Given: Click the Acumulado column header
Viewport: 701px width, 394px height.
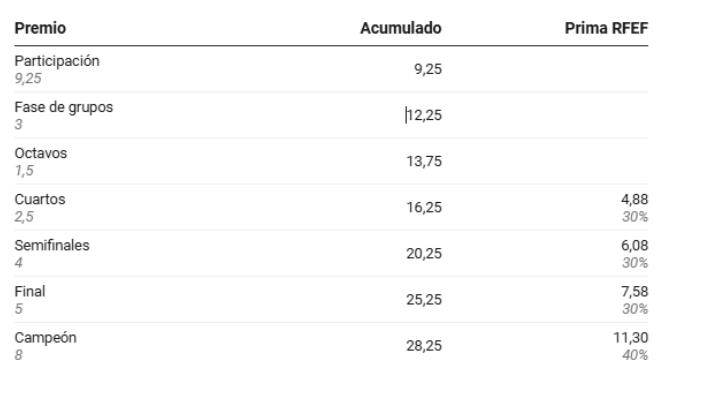Looking at the screenshot, I should click(x=401, y=28).
